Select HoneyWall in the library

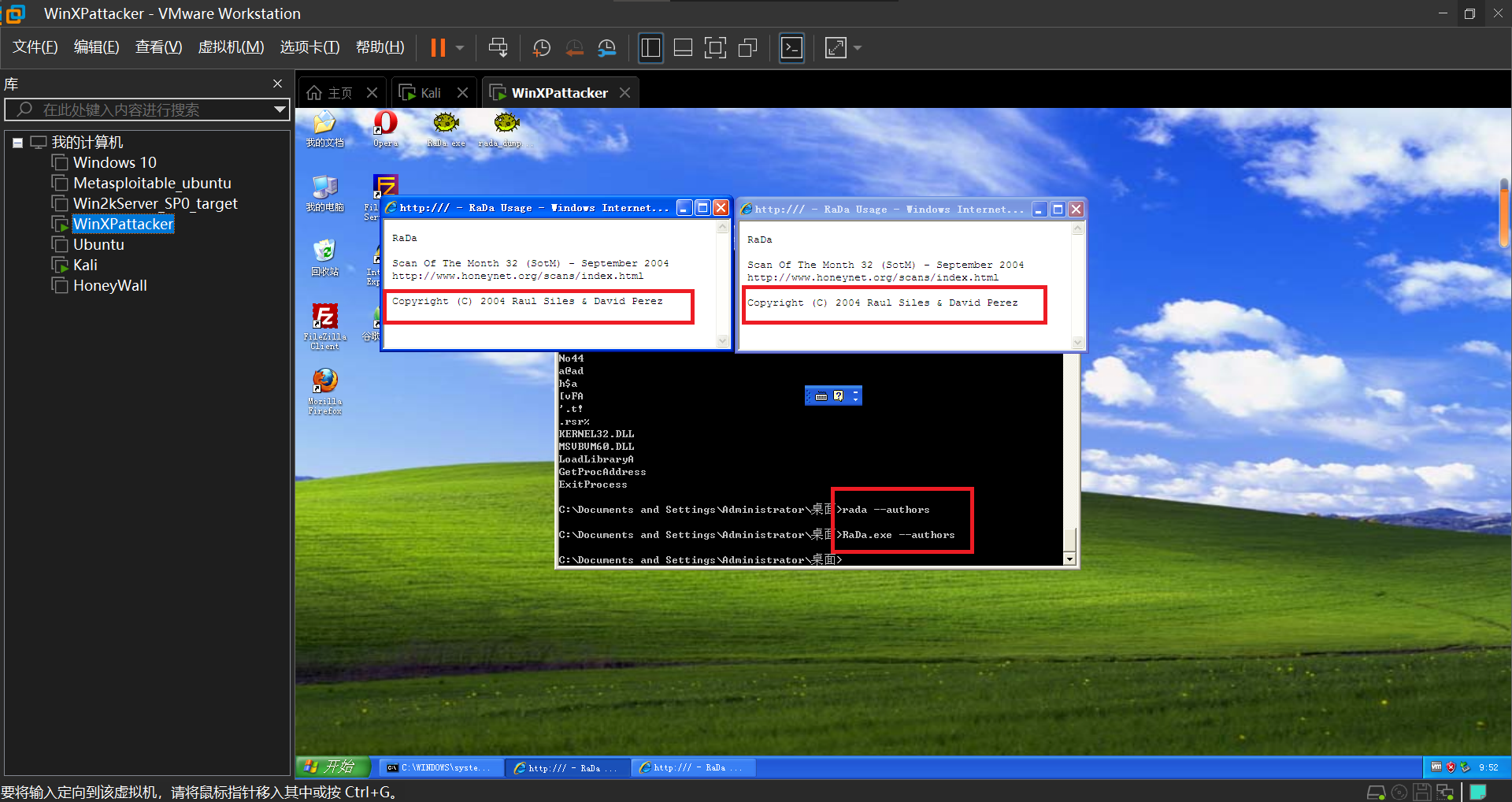110,285
